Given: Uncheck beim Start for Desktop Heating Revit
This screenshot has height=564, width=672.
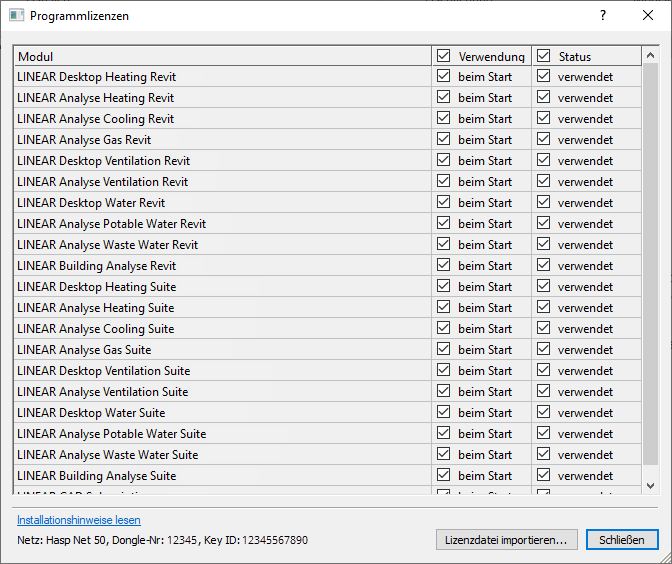Looking at the screenshot, I should click(444, 76).
